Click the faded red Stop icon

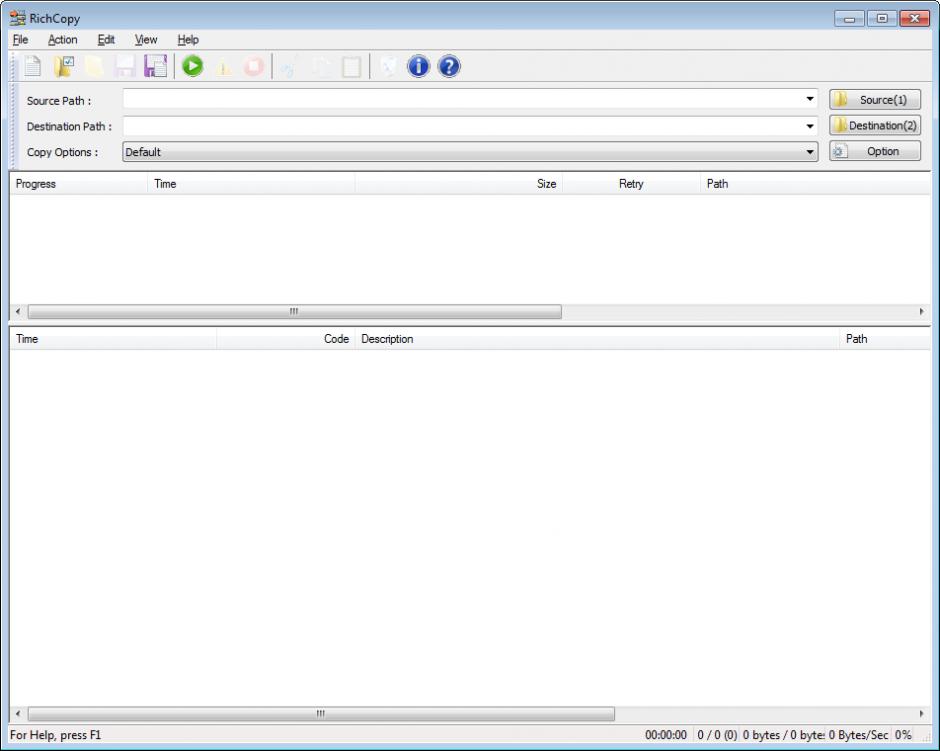[254, 66]
